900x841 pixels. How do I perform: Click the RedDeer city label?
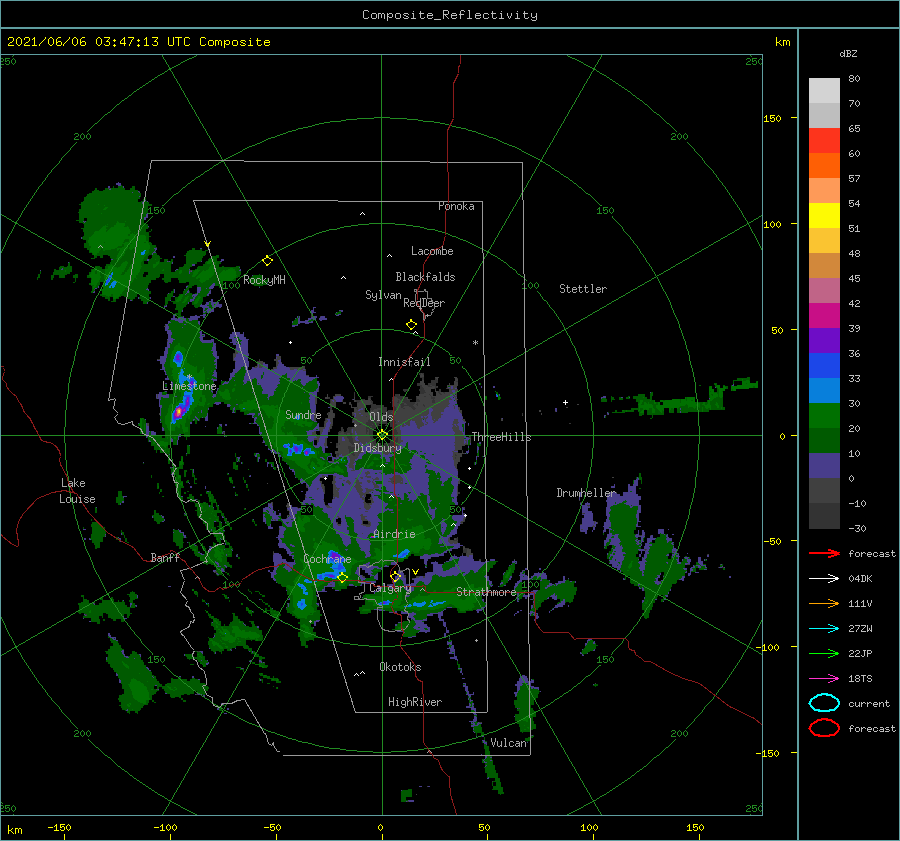tap(424, 303)
